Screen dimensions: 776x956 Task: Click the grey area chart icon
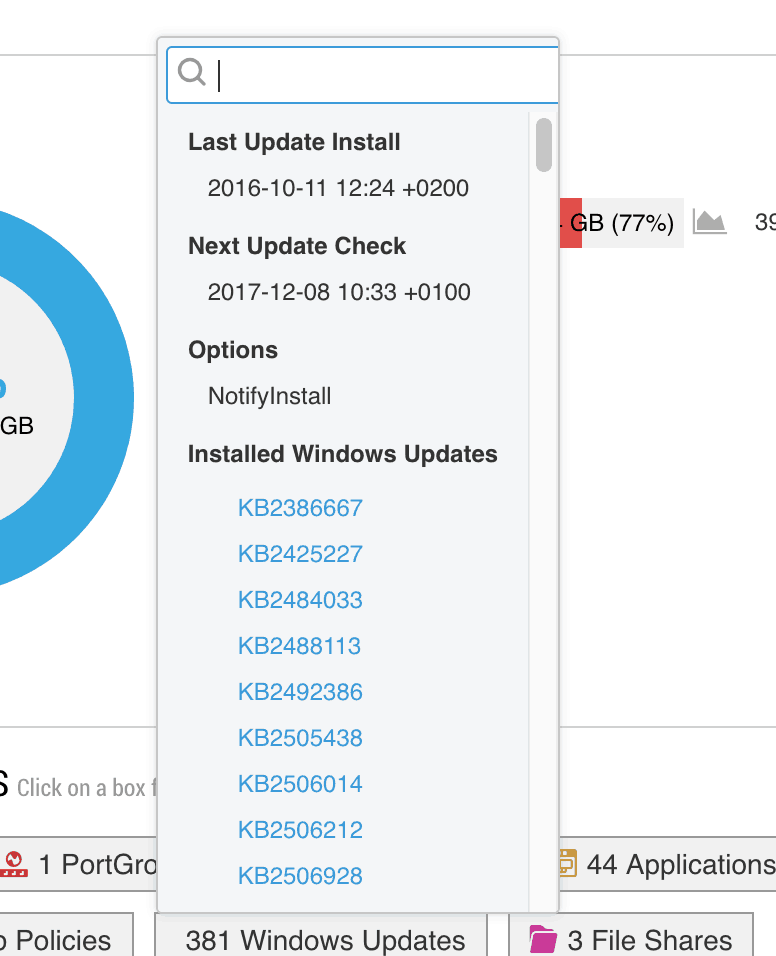(710, 221)
